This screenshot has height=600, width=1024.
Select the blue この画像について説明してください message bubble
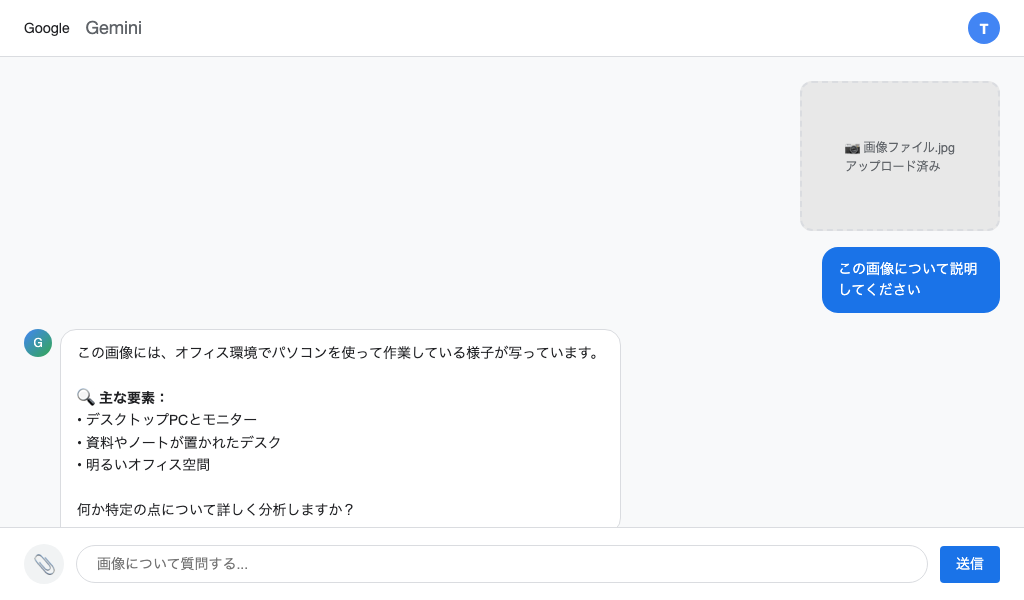coord(910,280)
